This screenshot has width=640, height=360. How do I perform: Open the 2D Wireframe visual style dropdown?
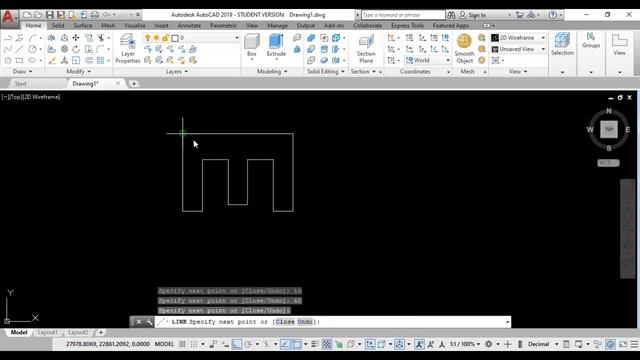[x=518, y=38]
